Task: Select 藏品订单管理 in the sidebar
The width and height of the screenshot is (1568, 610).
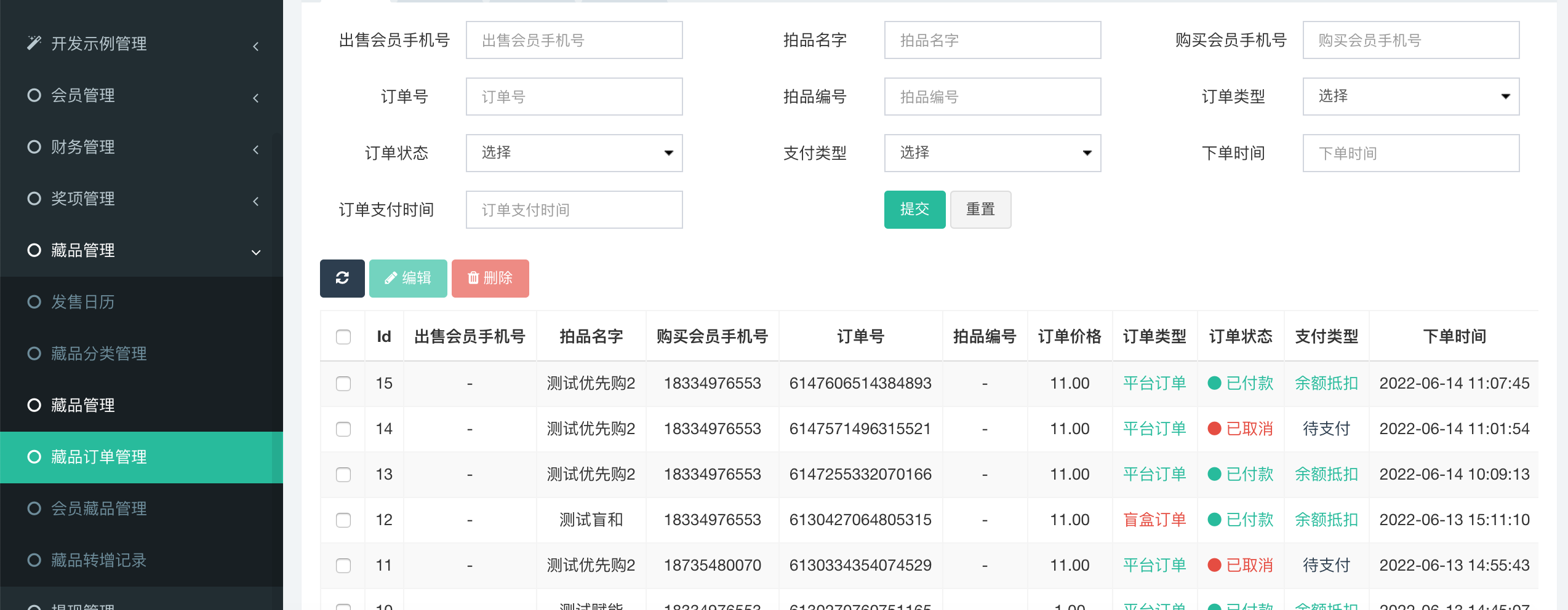Action: pos(142,457)
